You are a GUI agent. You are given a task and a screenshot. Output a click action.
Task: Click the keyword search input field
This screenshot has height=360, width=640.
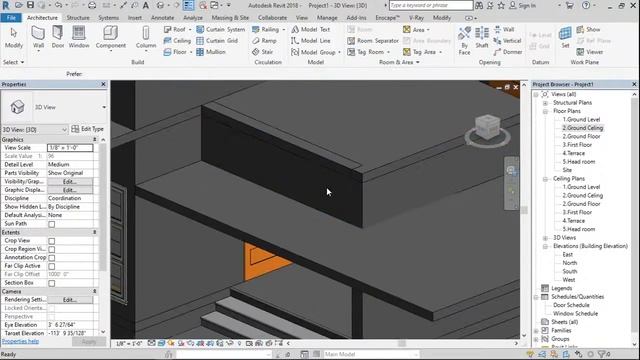coord(431,5)
